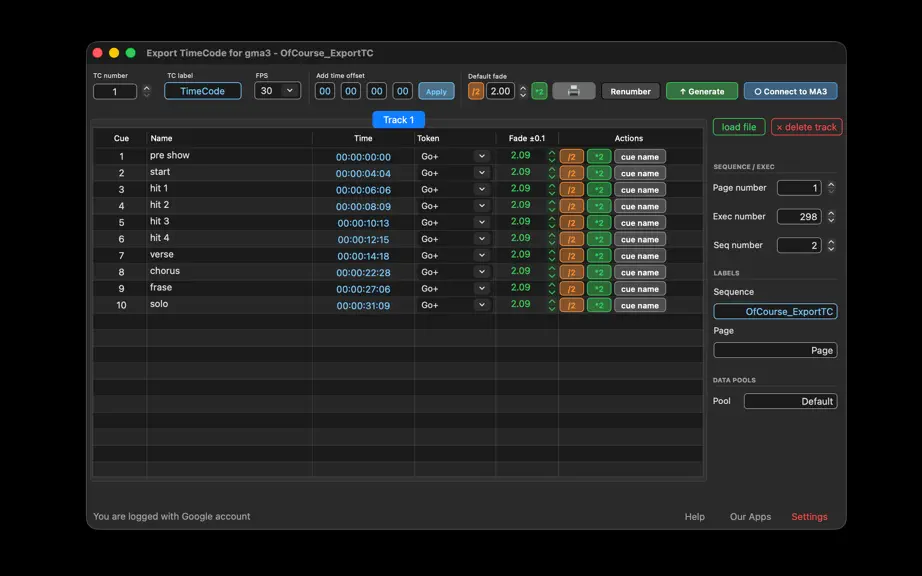This screenshot has height=576, width=922.
Task: Click the Apply time offset button
Action: click(x=436, y=91)
